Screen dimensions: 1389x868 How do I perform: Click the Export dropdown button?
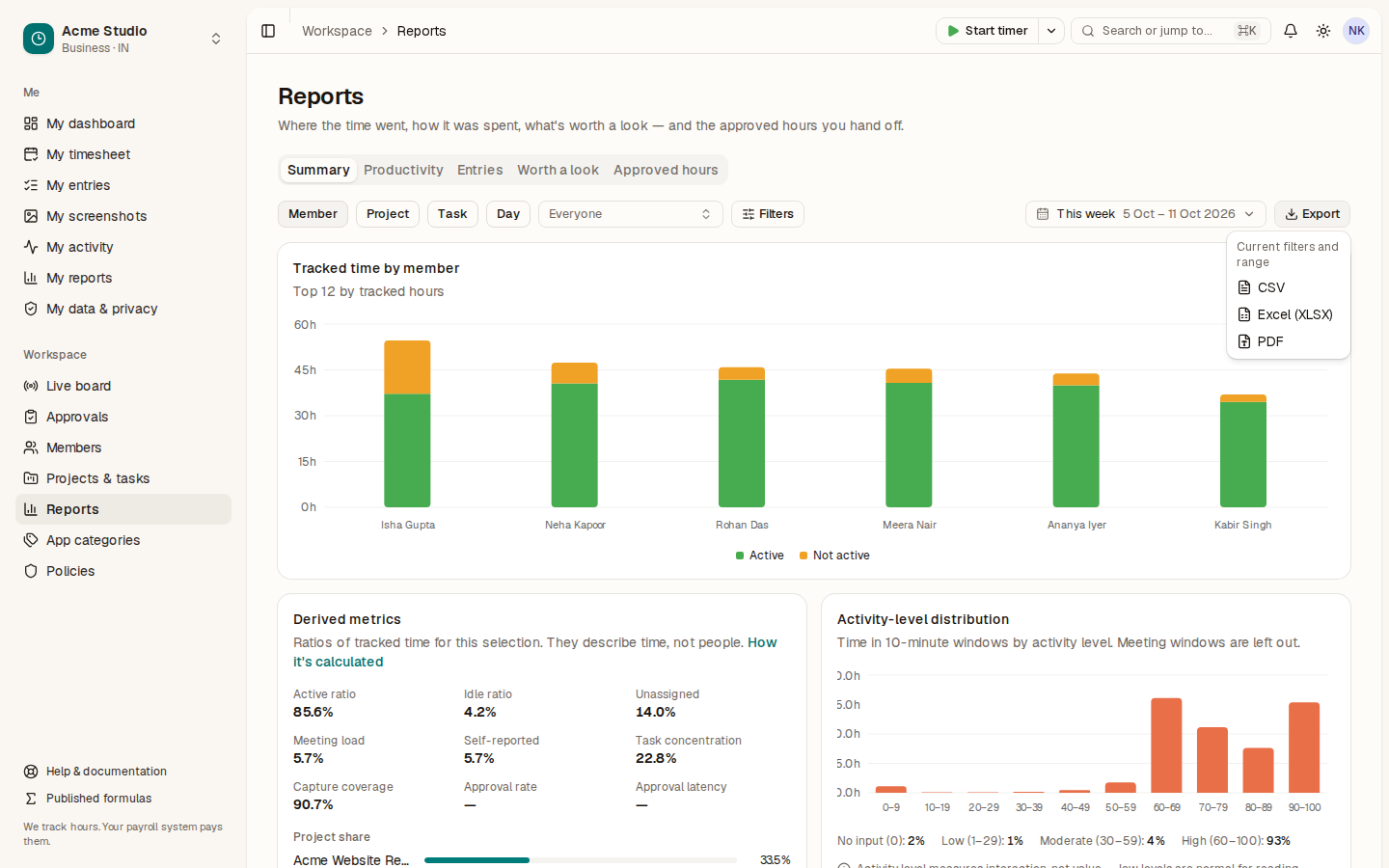pos(1312,214)
